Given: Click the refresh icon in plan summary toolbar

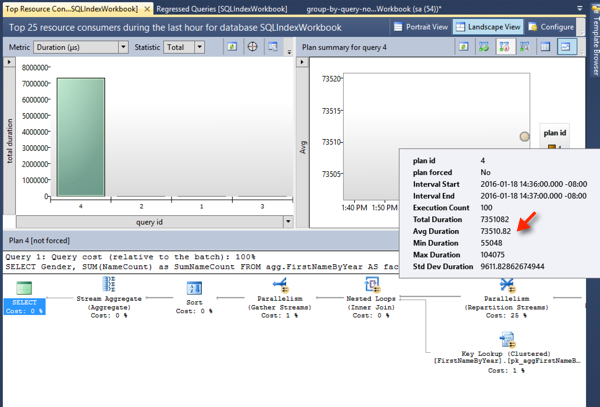Looking at the screenshot, I should (464, 47).
